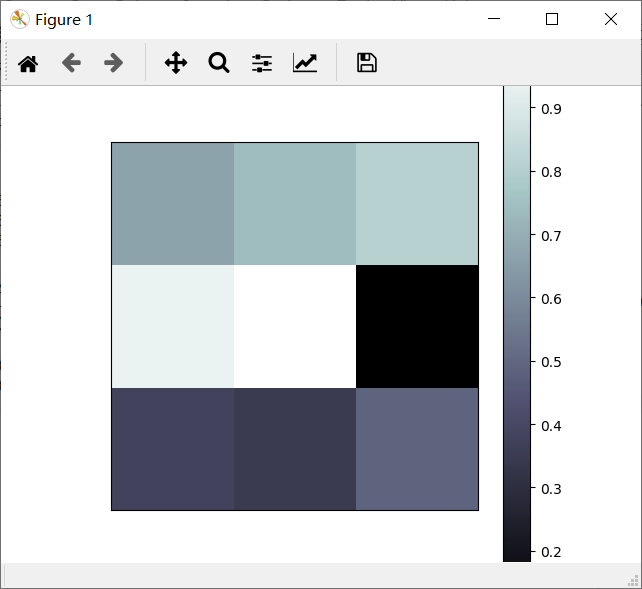The image size is (642, 589).
Task: Select the Zoom to rectangle tool
Action: click(x=219, y=63)
